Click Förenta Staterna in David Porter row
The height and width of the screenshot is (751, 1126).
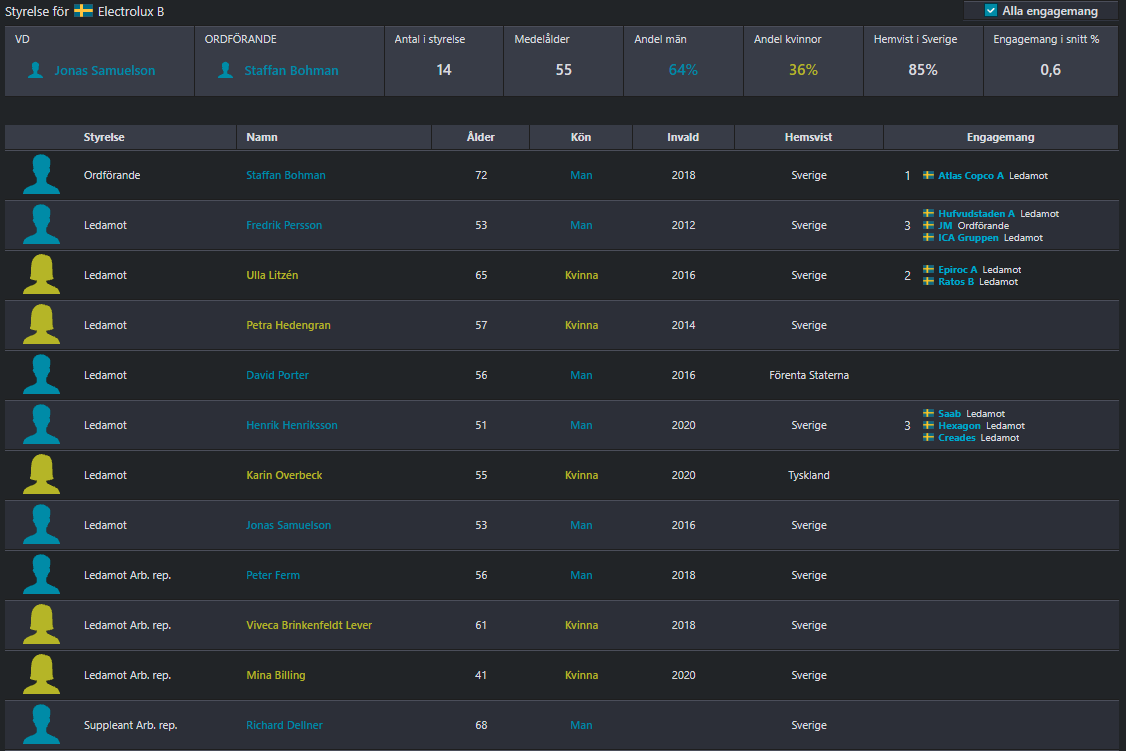click(x=809, y=375)
